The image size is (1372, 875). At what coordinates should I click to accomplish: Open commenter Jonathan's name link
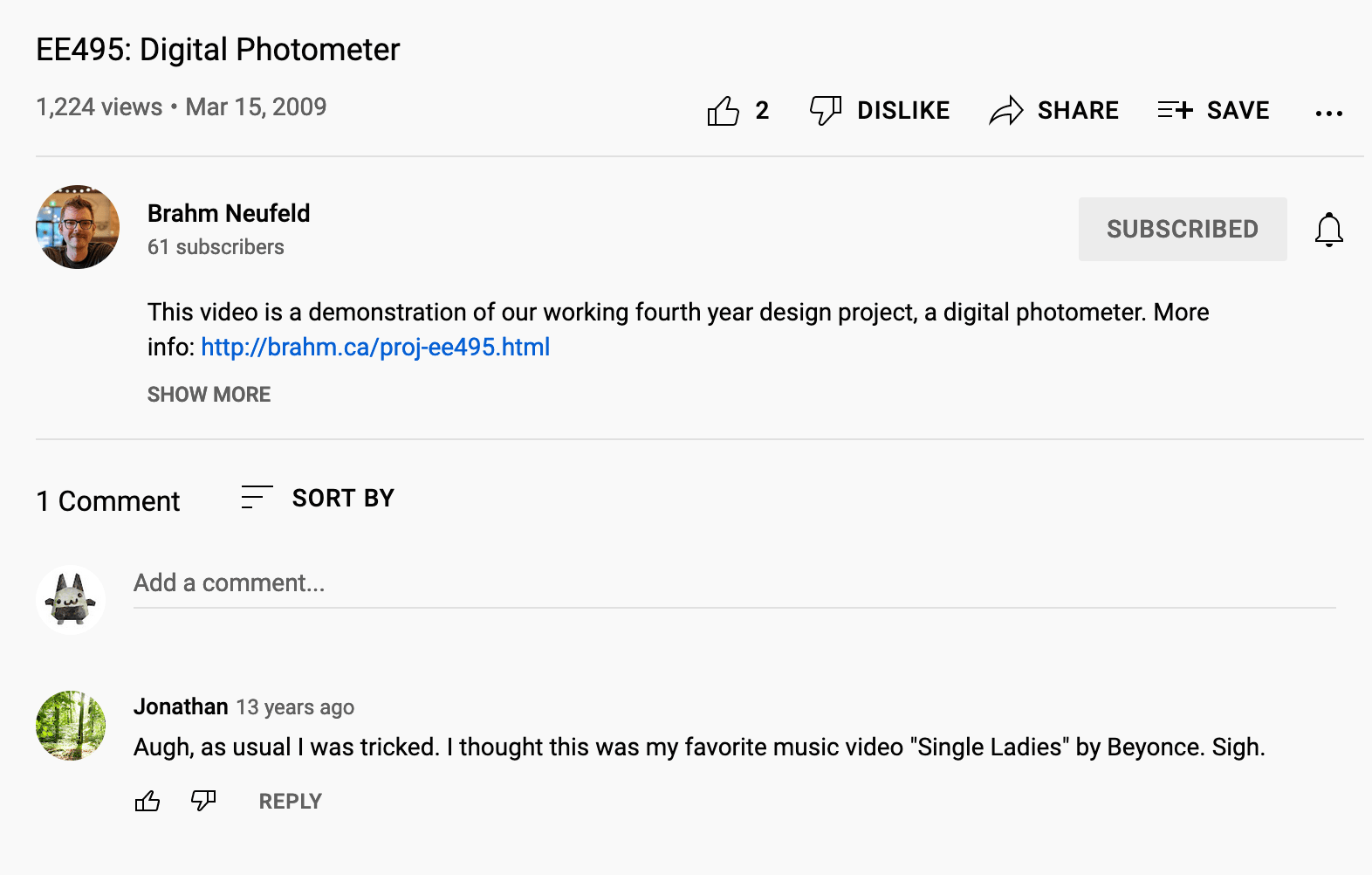(x=181, y=706)
